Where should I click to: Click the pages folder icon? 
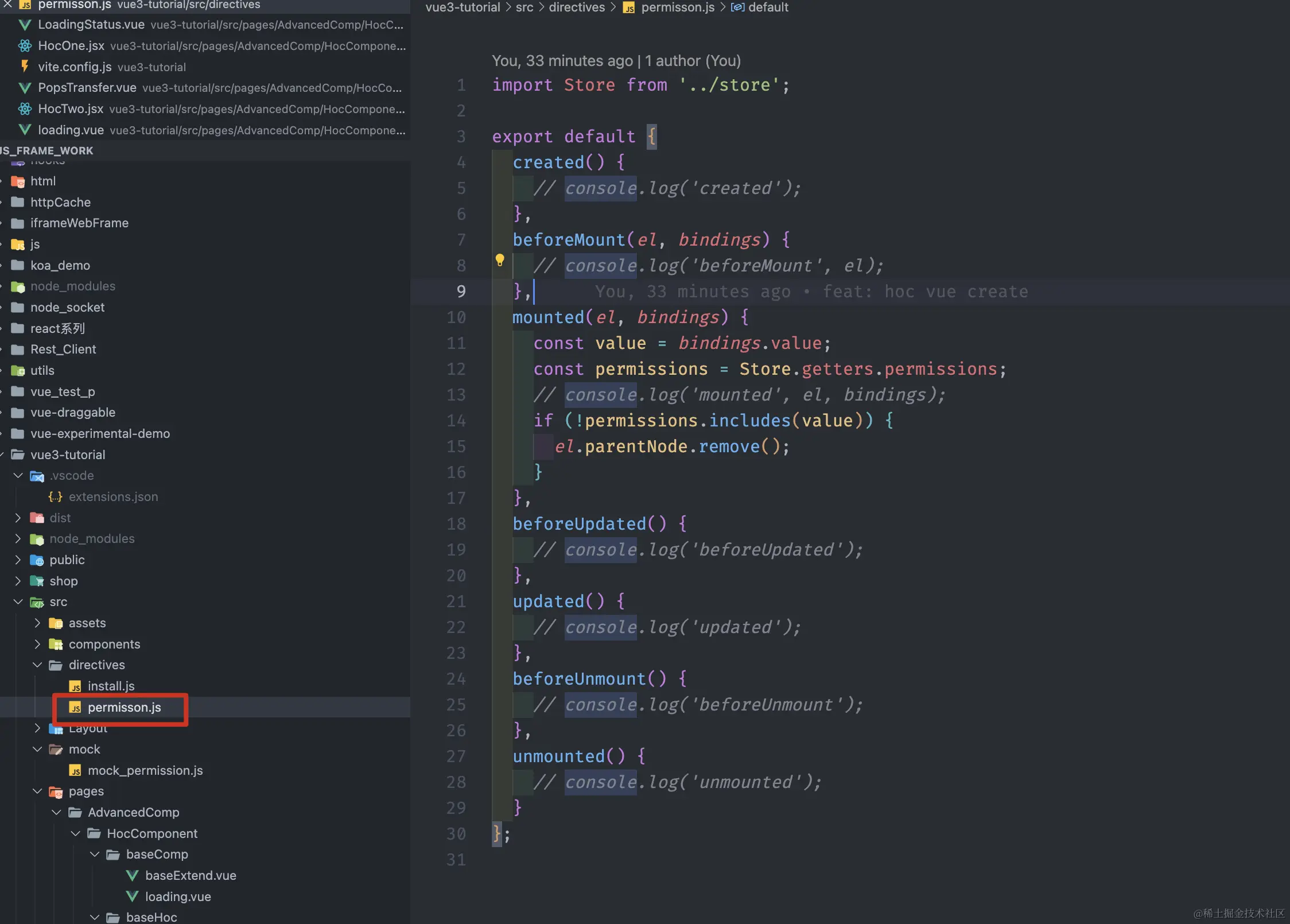pyautogui.click(x=56, y=792)
